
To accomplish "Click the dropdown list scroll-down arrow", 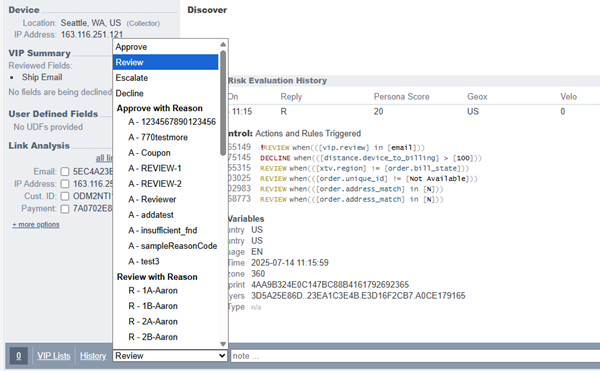I will (x=223, y=344).
